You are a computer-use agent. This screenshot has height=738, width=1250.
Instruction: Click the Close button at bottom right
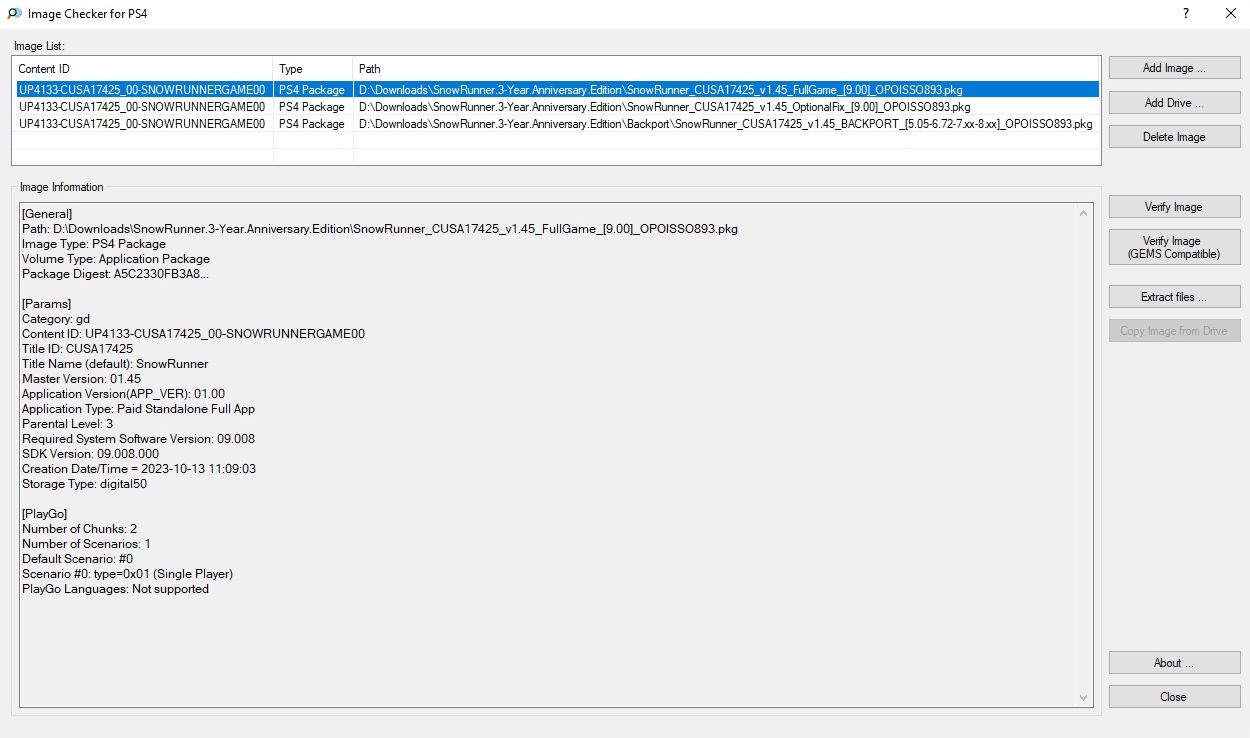pyautogui.click(x=1174, y=697)
